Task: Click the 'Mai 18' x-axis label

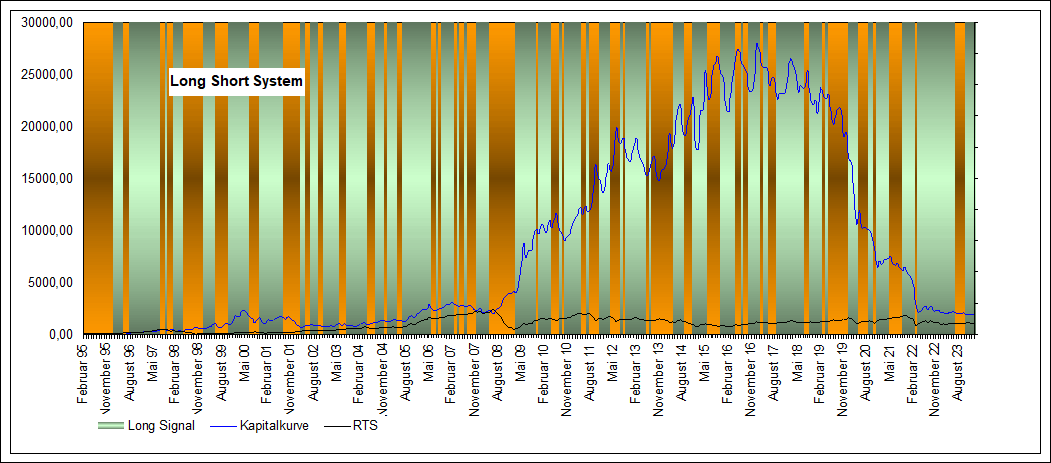Action: [x=797, y=363]
